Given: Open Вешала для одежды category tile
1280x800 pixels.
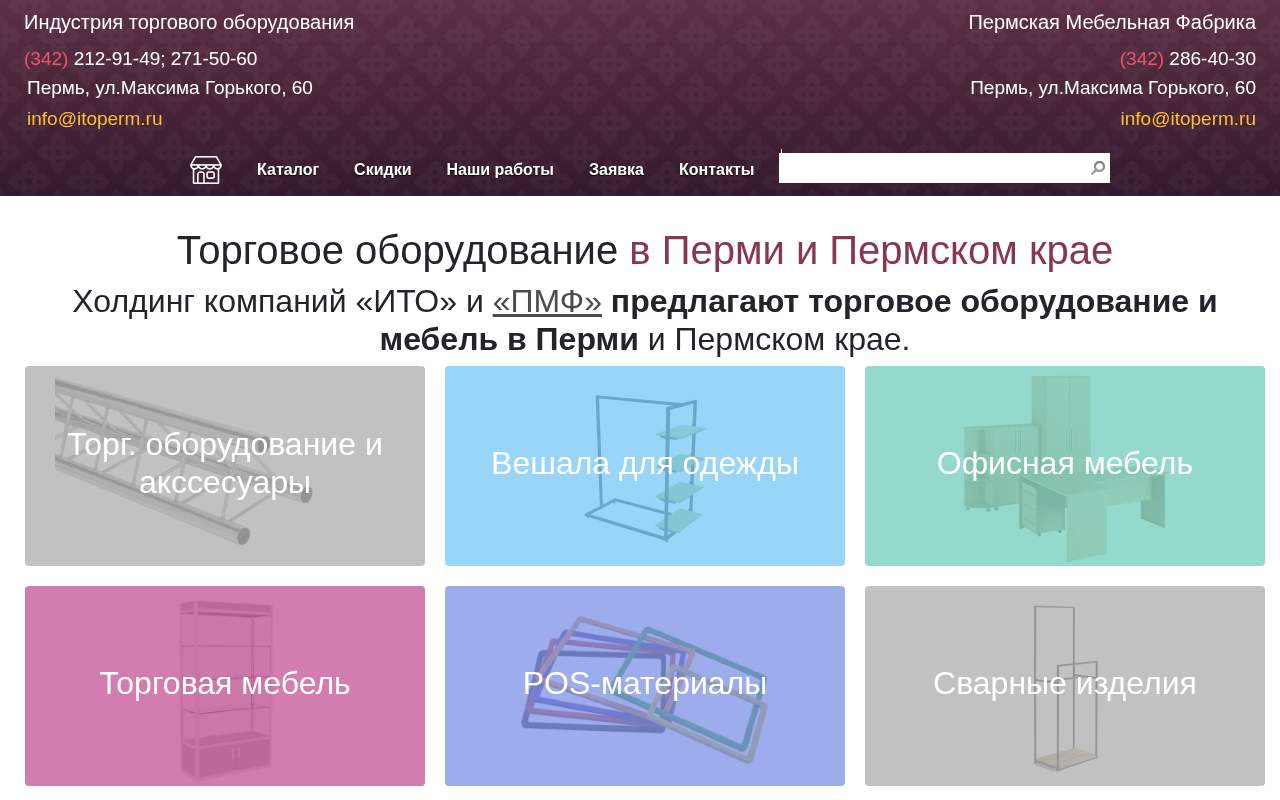Looking at the screenshot, I should tap(645, 466).
